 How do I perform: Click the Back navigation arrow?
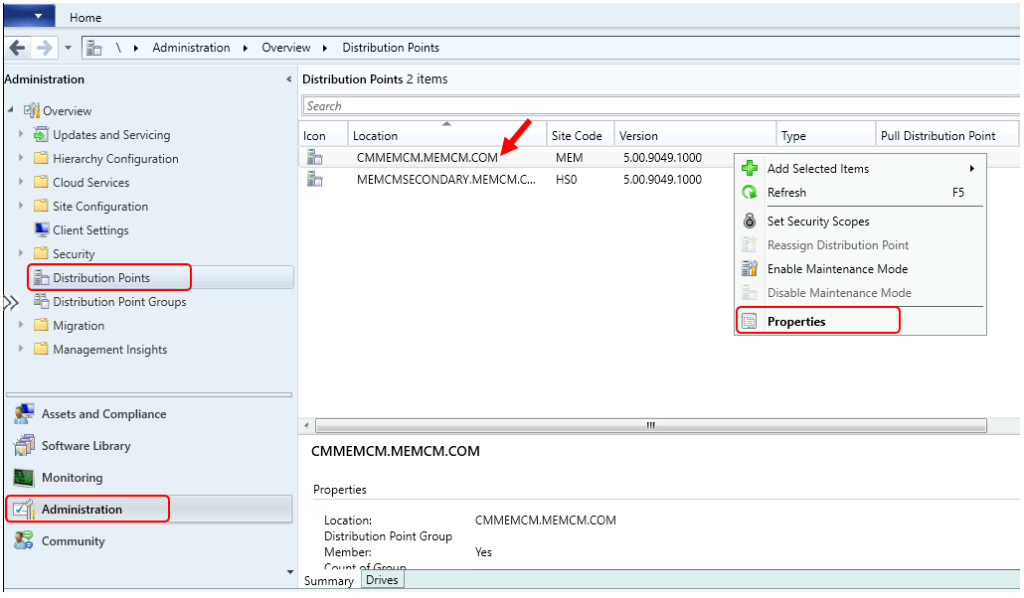click(18, 48)
